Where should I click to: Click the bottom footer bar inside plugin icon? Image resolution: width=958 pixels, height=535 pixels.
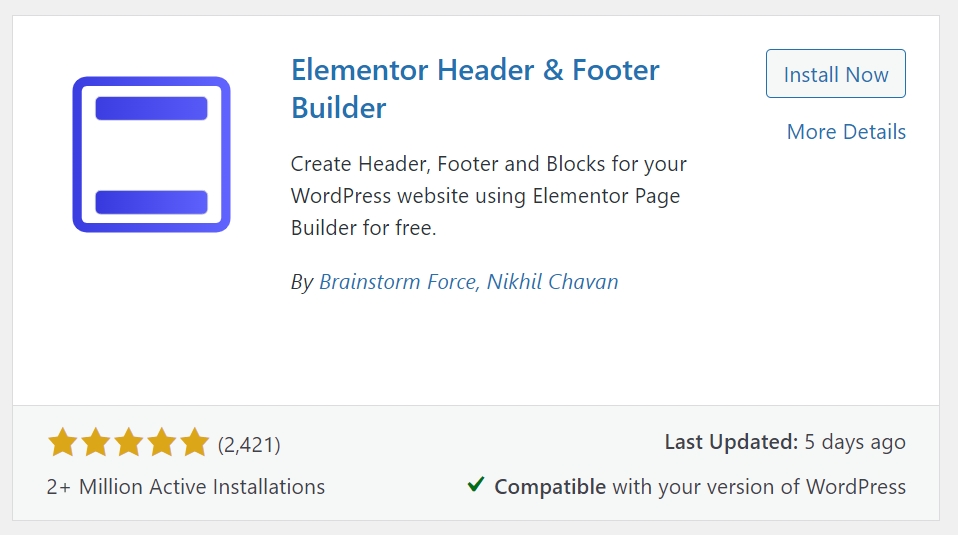pyautogui.click(x=152, y=202)
